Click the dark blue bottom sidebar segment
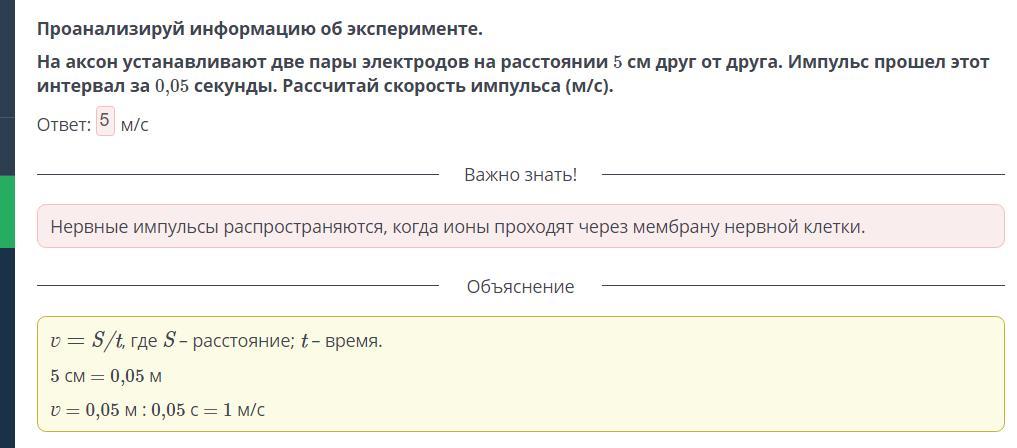1017x448 pixels. [7, 350]
